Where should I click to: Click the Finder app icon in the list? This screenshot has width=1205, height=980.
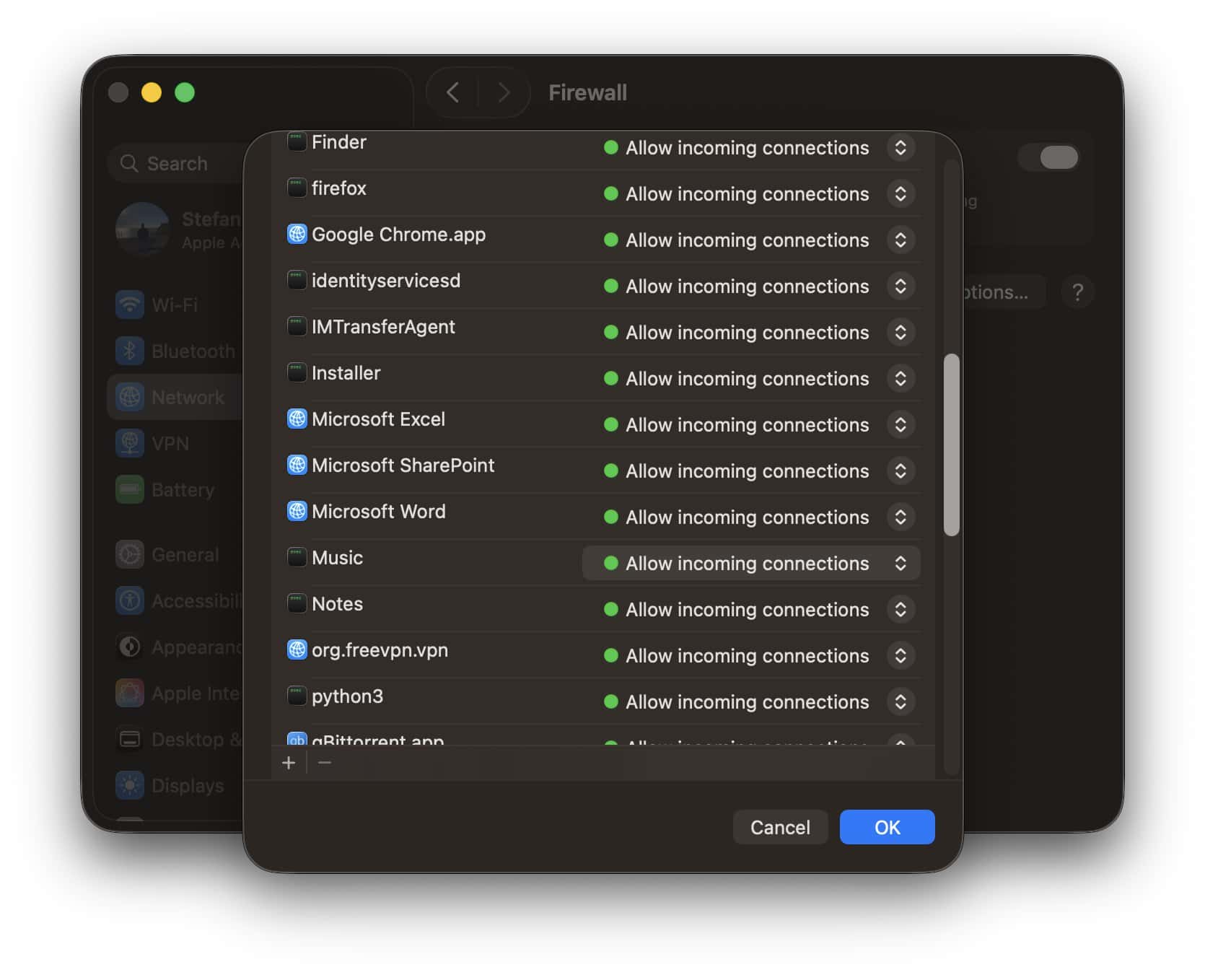pyautogui.click(x=297, y=141)
